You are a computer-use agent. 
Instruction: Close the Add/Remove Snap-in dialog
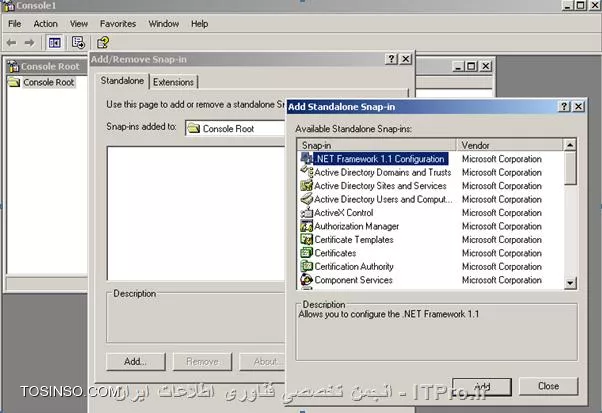tap(406, 59)
